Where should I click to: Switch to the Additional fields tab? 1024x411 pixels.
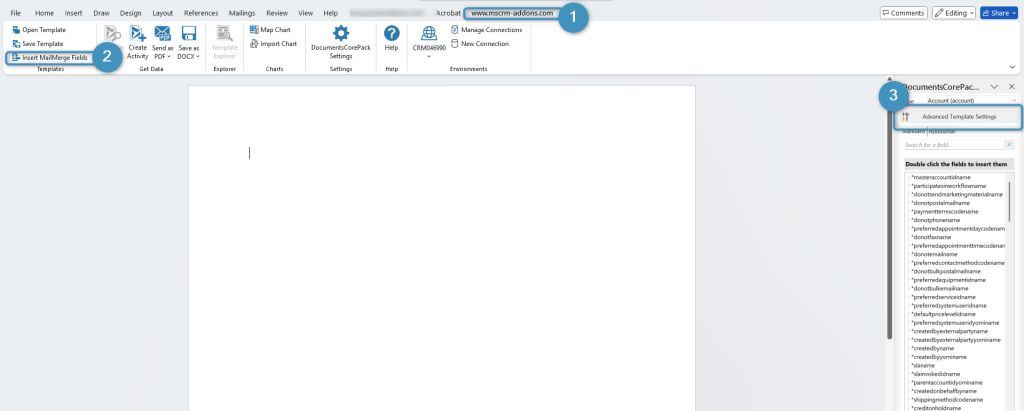point(942,131)
